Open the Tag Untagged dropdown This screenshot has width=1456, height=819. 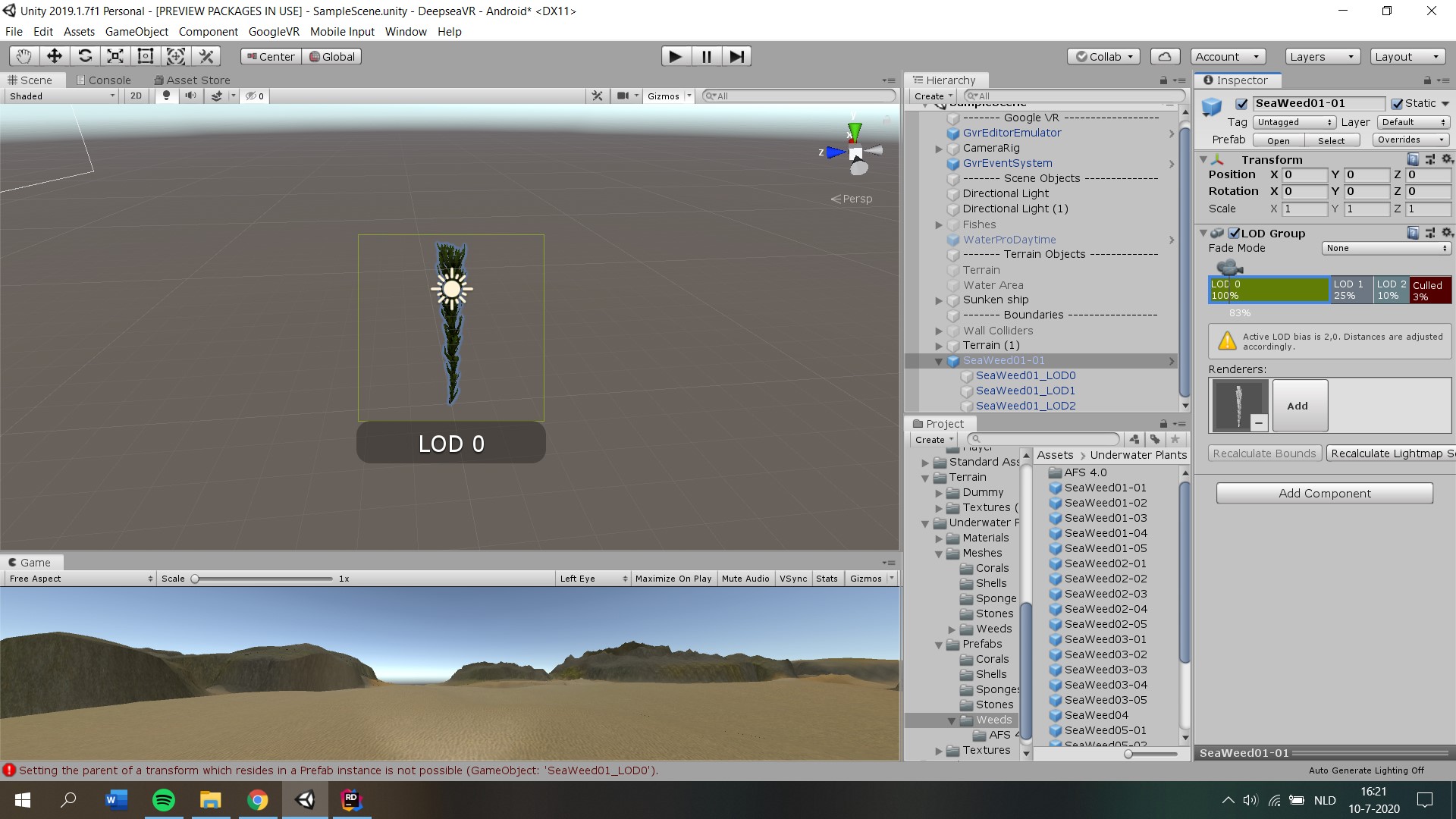[x=1294, y=122]
